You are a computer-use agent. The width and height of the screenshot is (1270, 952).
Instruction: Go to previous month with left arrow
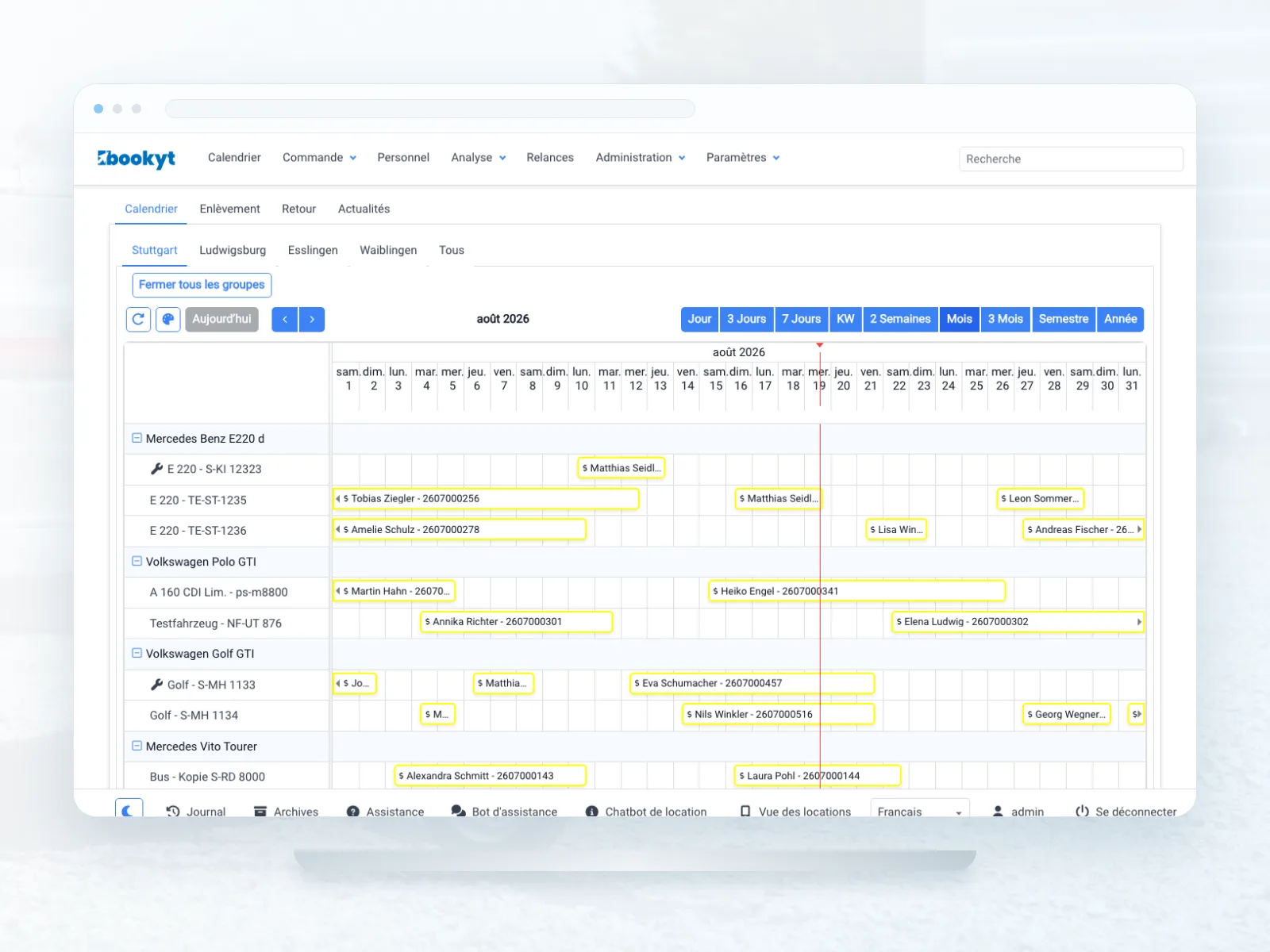point(285,319)
